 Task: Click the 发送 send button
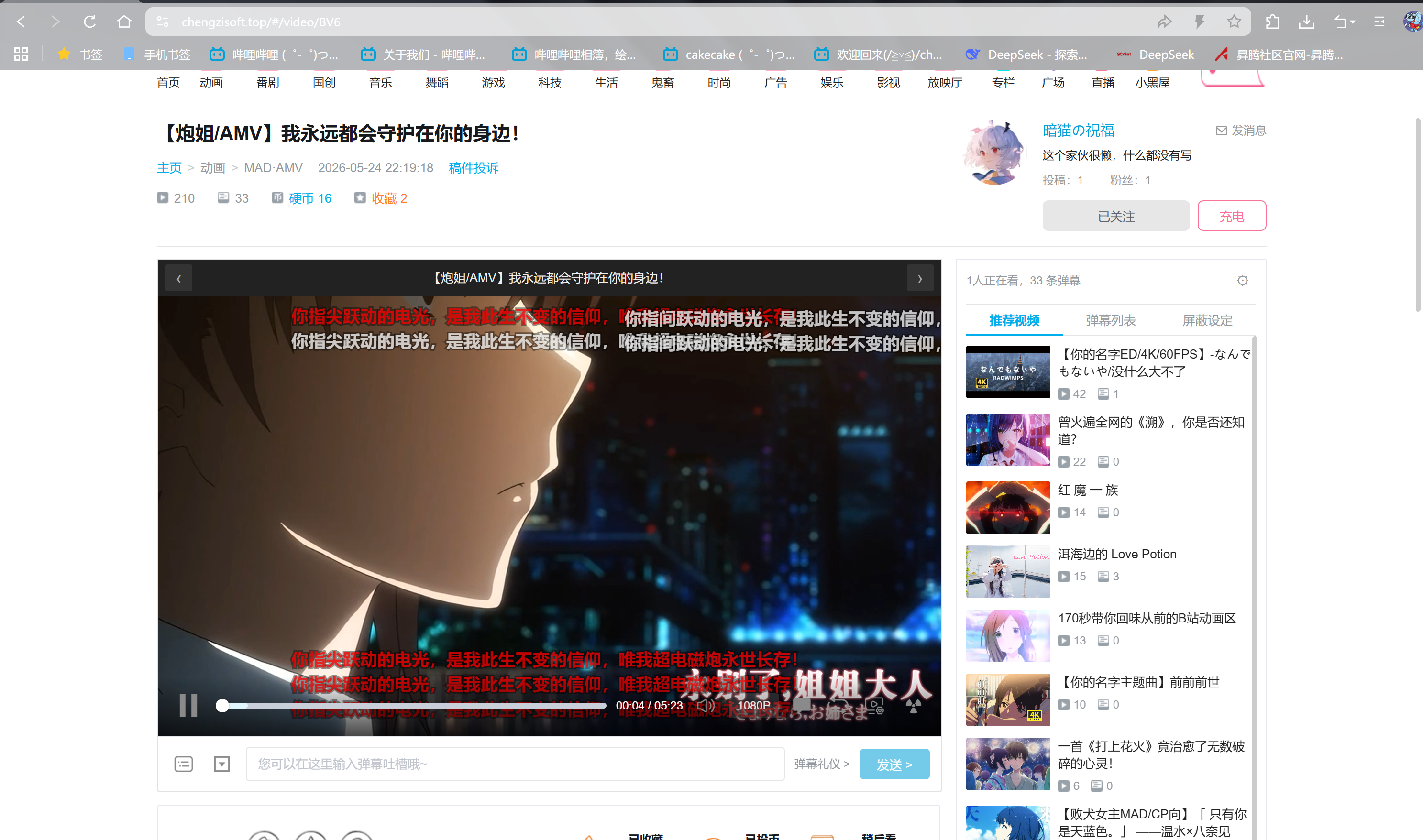(894, 764)
